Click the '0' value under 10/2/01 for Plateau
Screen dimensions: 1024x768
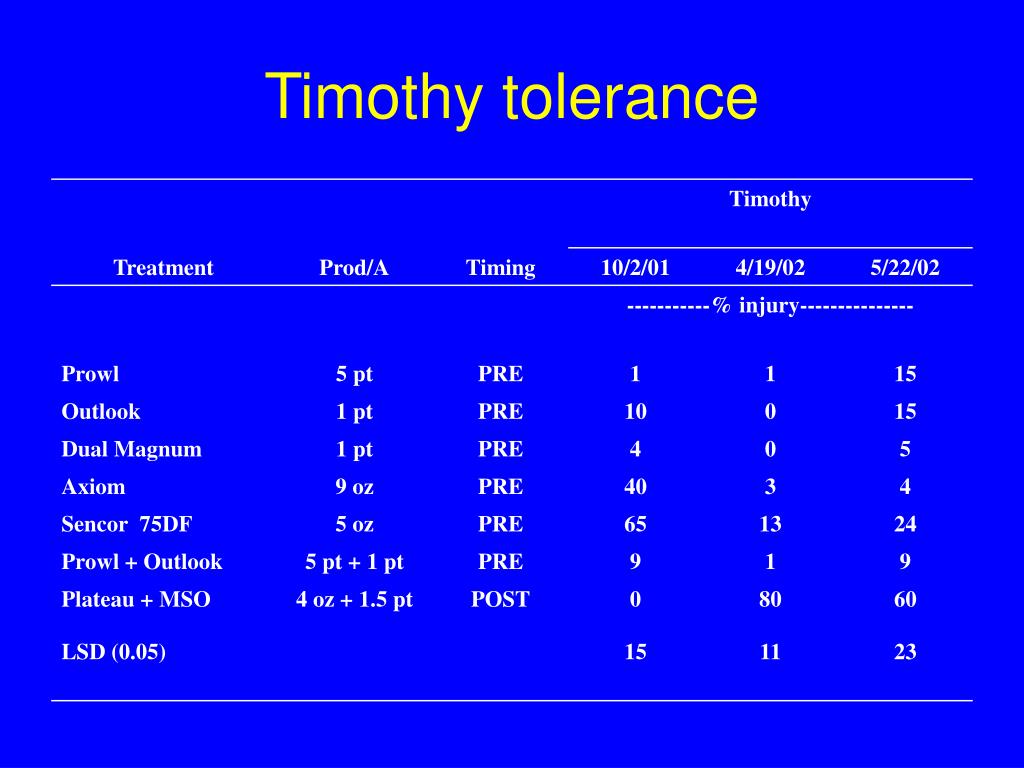635,600
